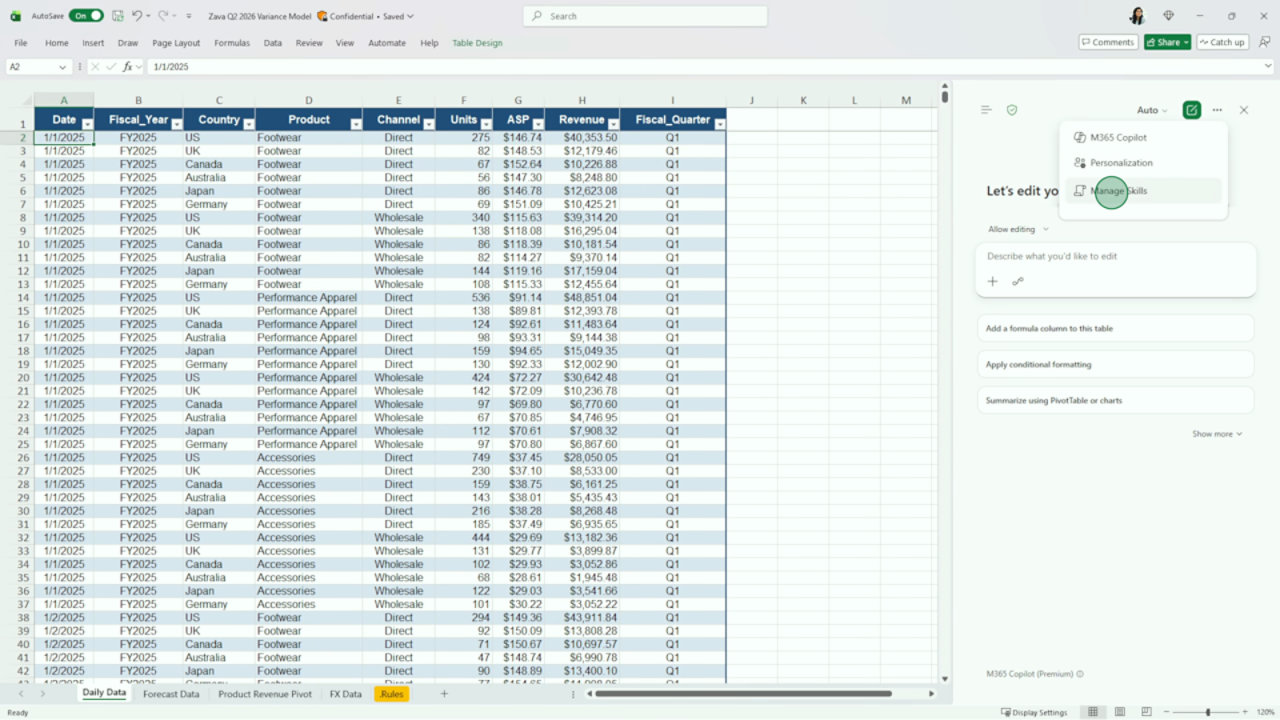Click the new chat compose icon in Copilot pane

coord(1191,110)
